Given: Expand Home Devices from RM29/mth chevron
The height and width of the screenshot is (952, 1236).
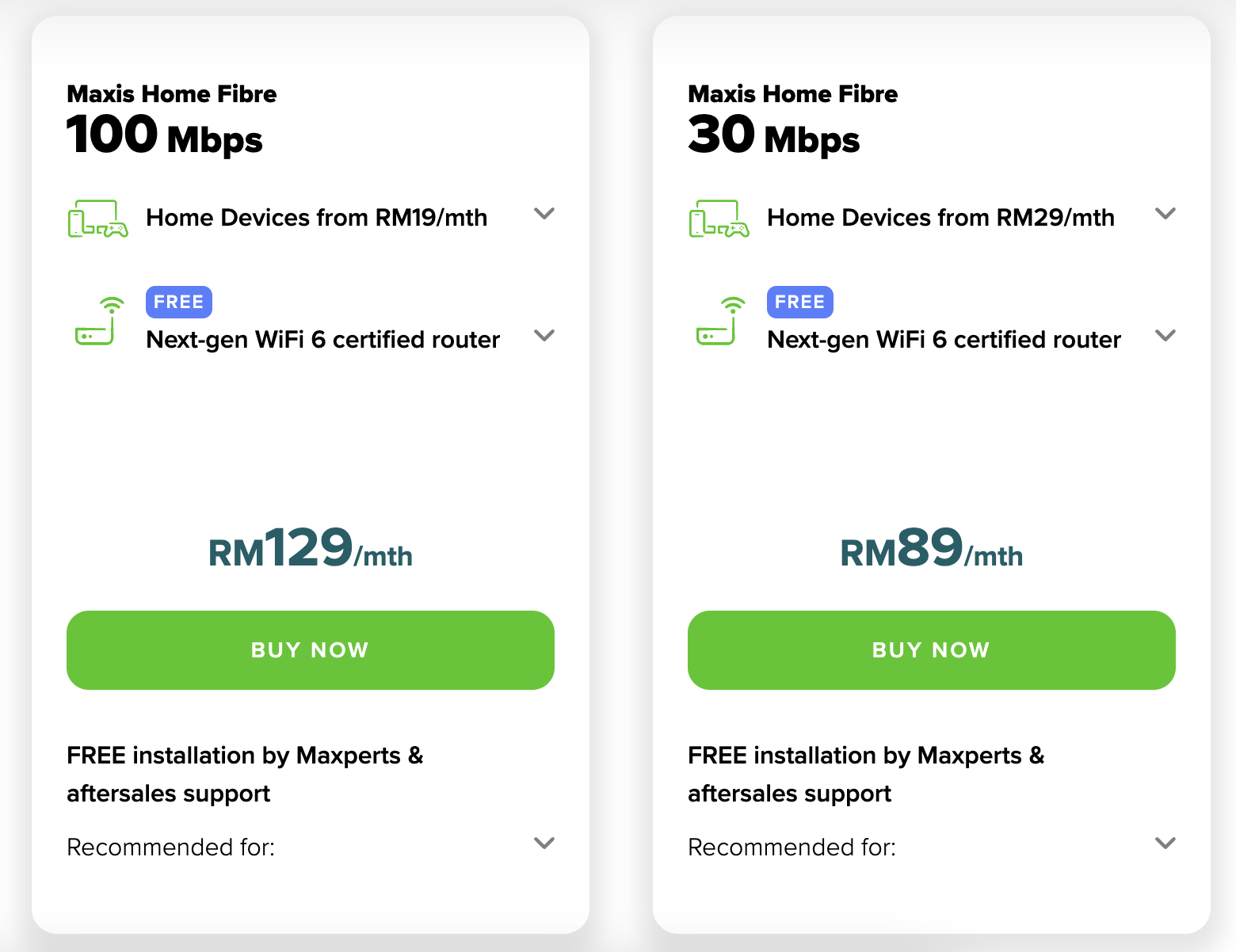Looking at the screenshot, I should click(1165, 214).
